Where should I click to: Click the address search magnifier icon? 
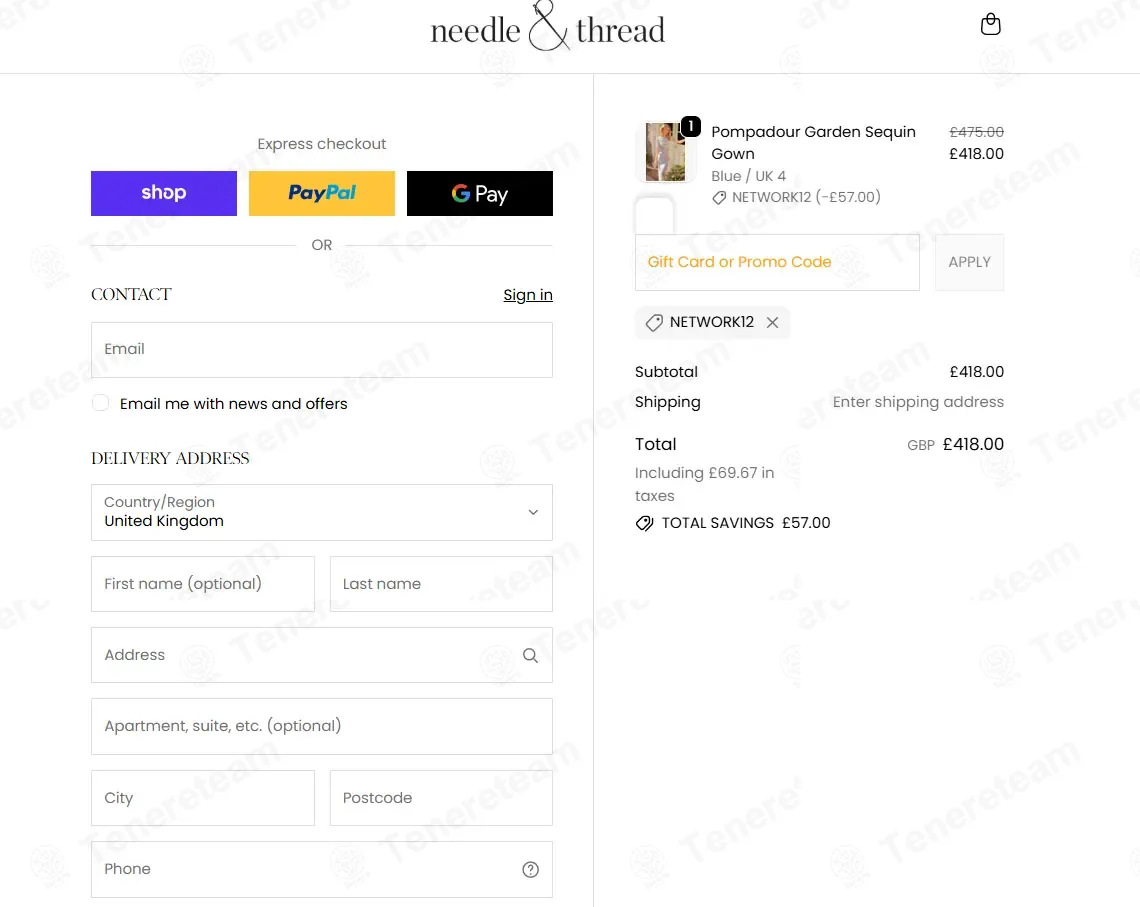coord(530,656)
